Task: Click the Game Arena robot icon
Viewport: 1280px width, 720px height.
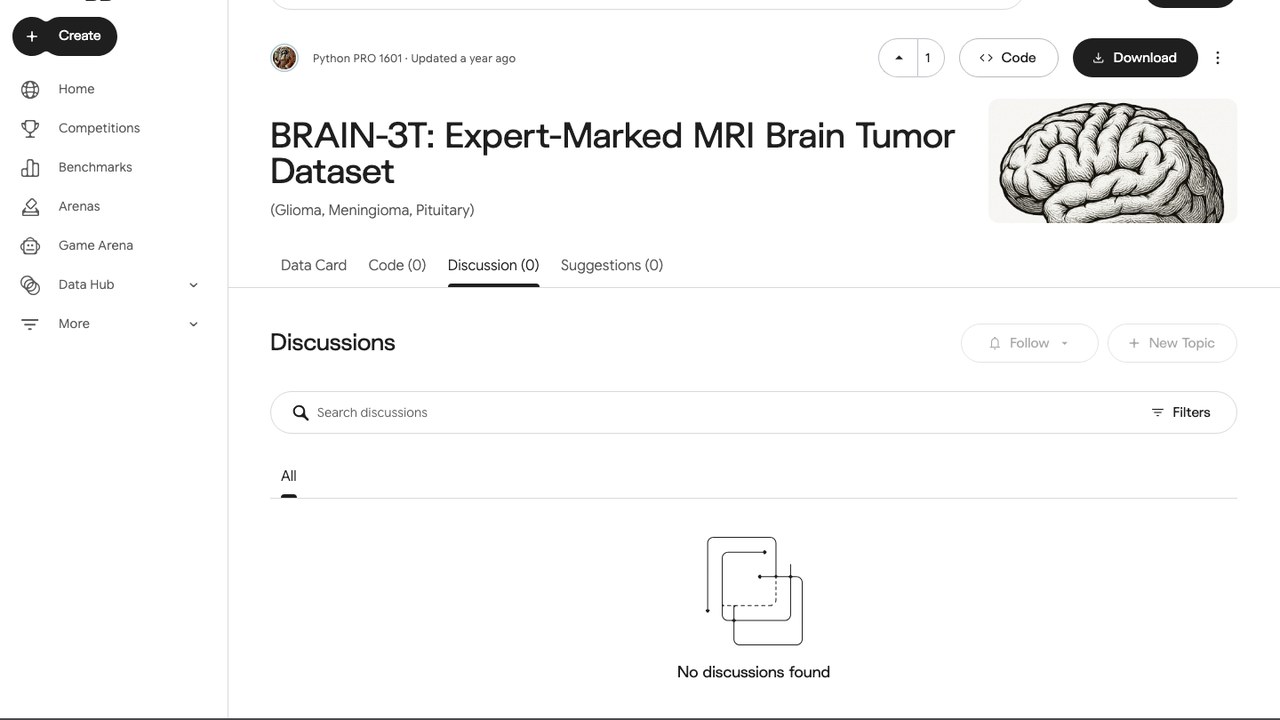Action: (30, 245)
